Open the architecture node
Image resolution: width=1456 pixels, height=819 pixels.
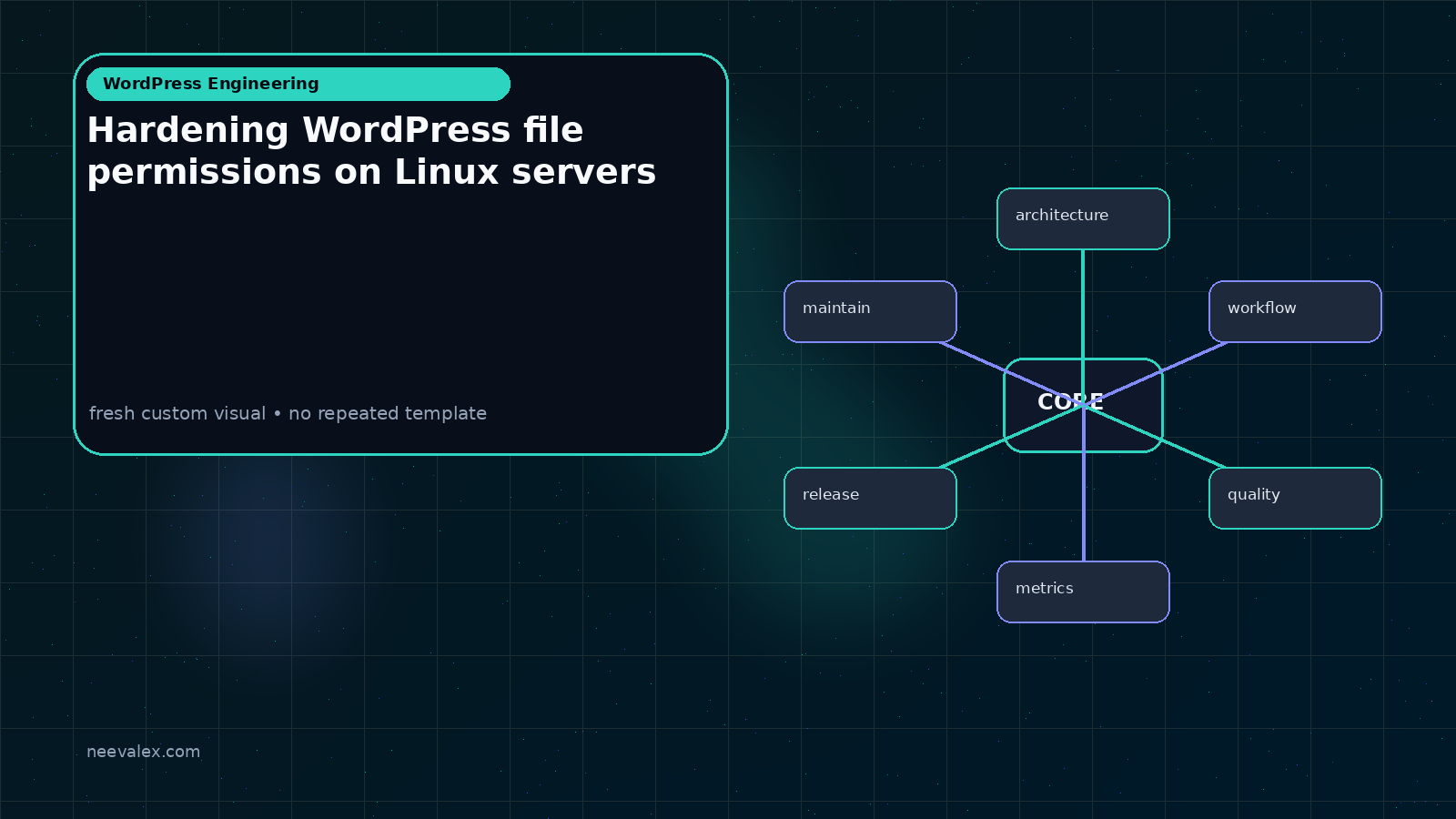(1083, 218)
